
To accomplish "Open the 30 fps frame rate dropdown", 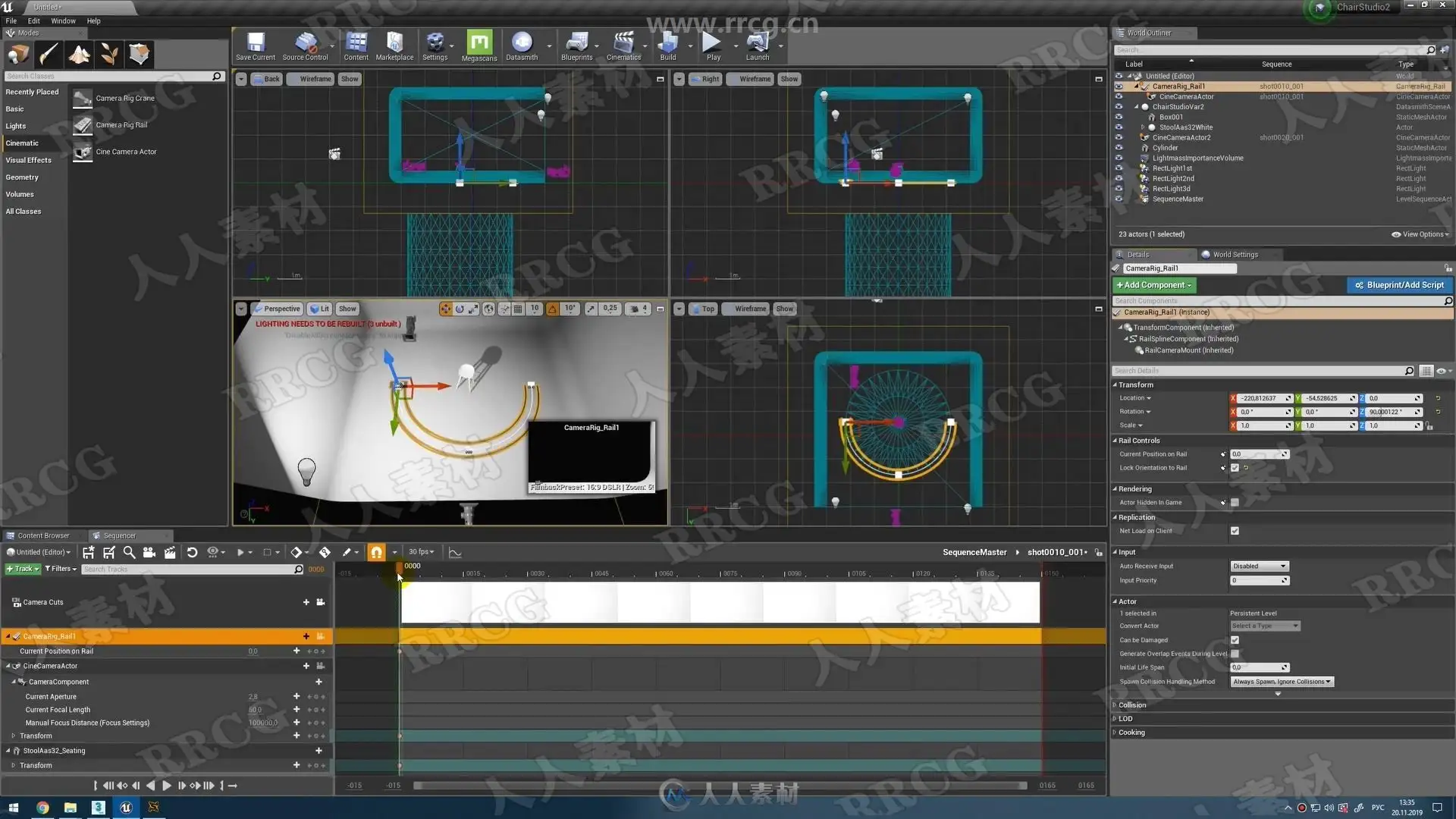I will click(421, 552).
